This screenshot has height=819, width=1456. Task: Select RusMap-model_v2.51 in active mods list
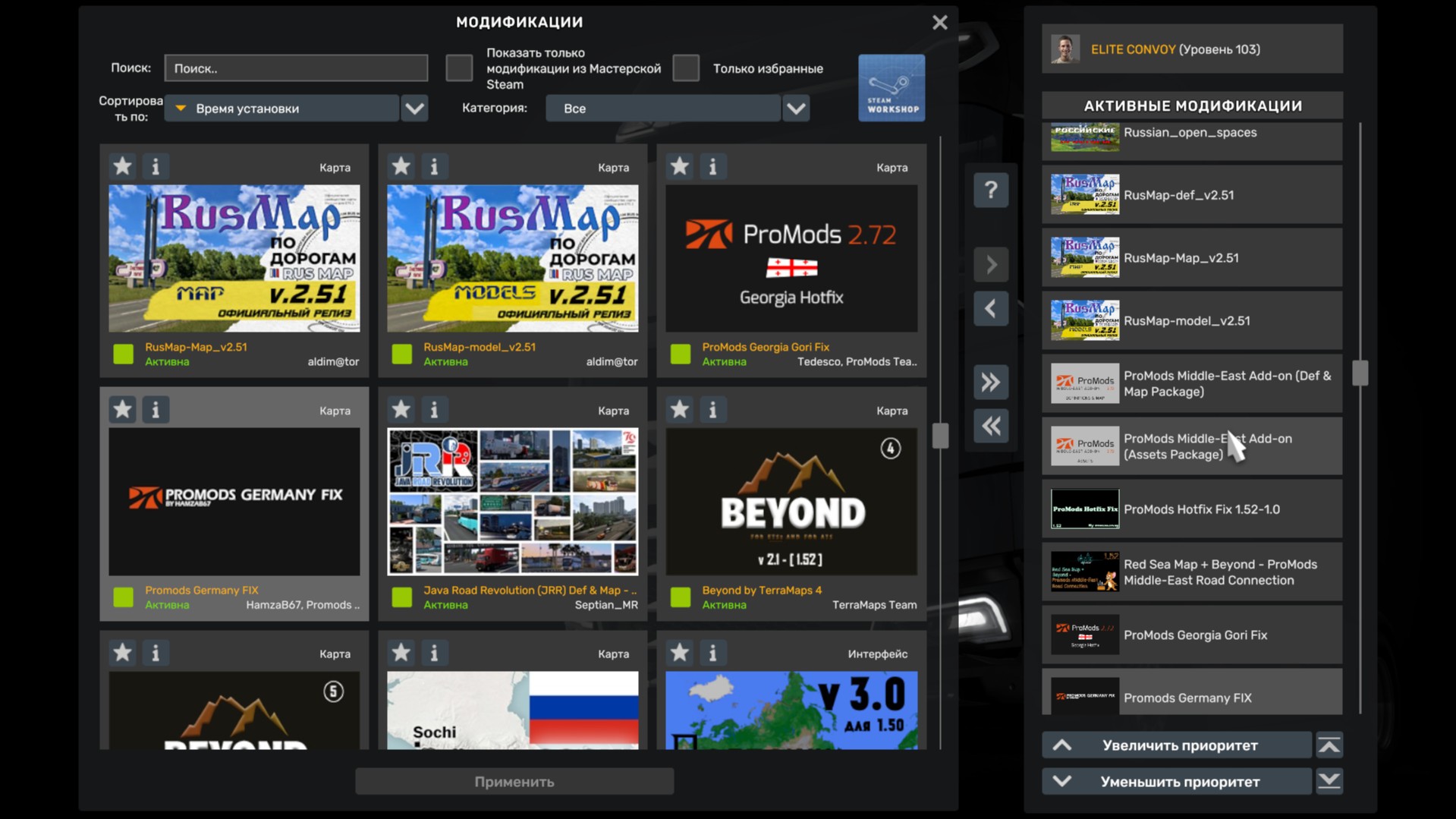coord(1192,320)
